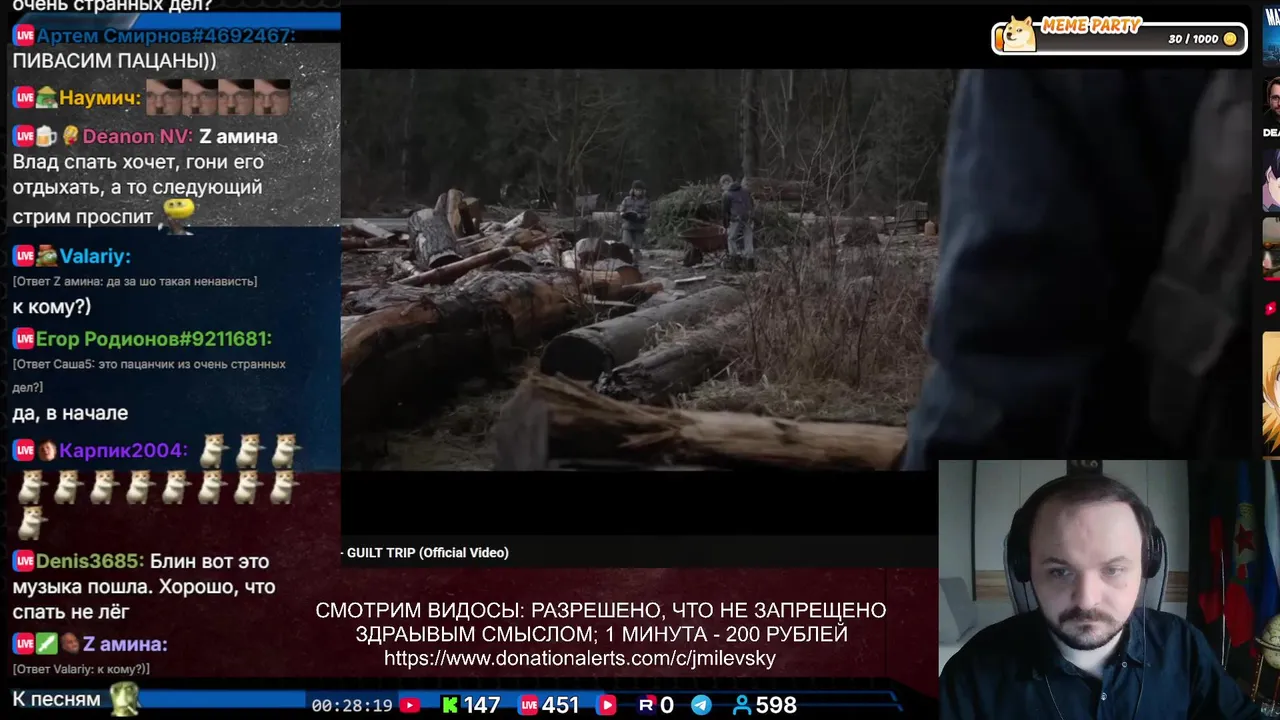Click LIVE icon before 451 in status bar
Screen dimensions: 1280x720
(x=528, y=705)
